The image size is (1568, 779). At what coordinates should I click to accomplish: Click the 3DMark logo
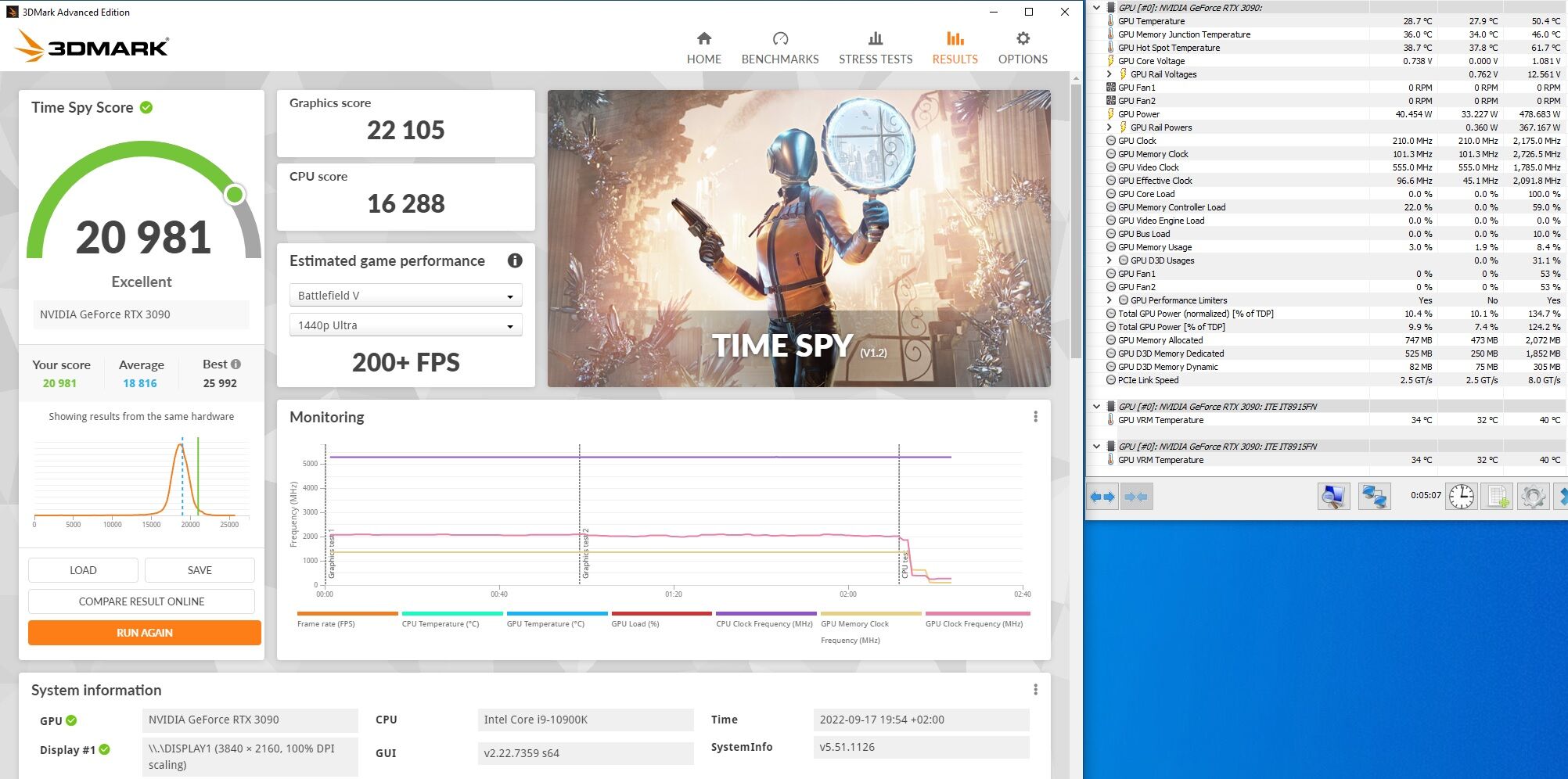point(92,46)
